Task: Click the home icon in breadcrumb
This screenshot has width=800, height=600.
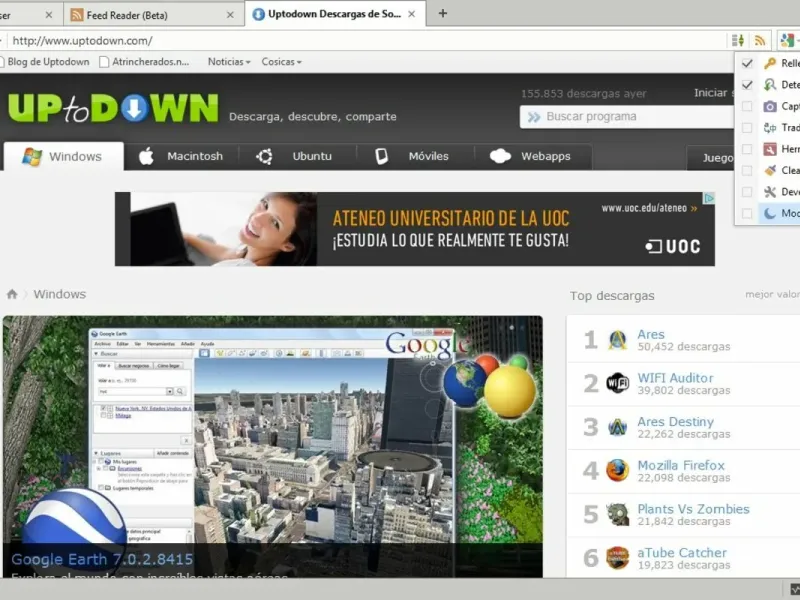Action: [12, 294]
